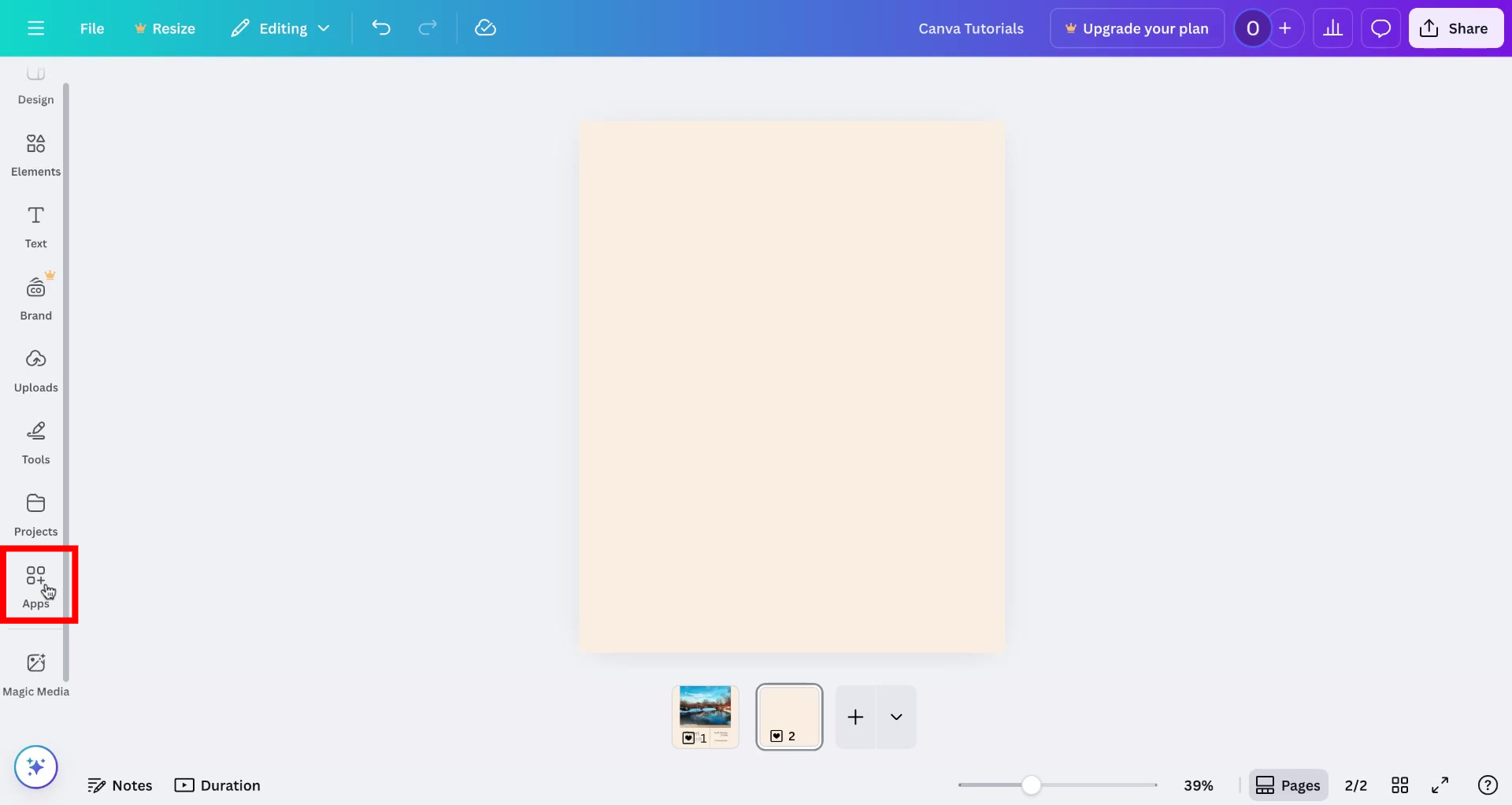The image size is (1512, 805).
Task: Open the main hamburger menu
Action: 36,28
